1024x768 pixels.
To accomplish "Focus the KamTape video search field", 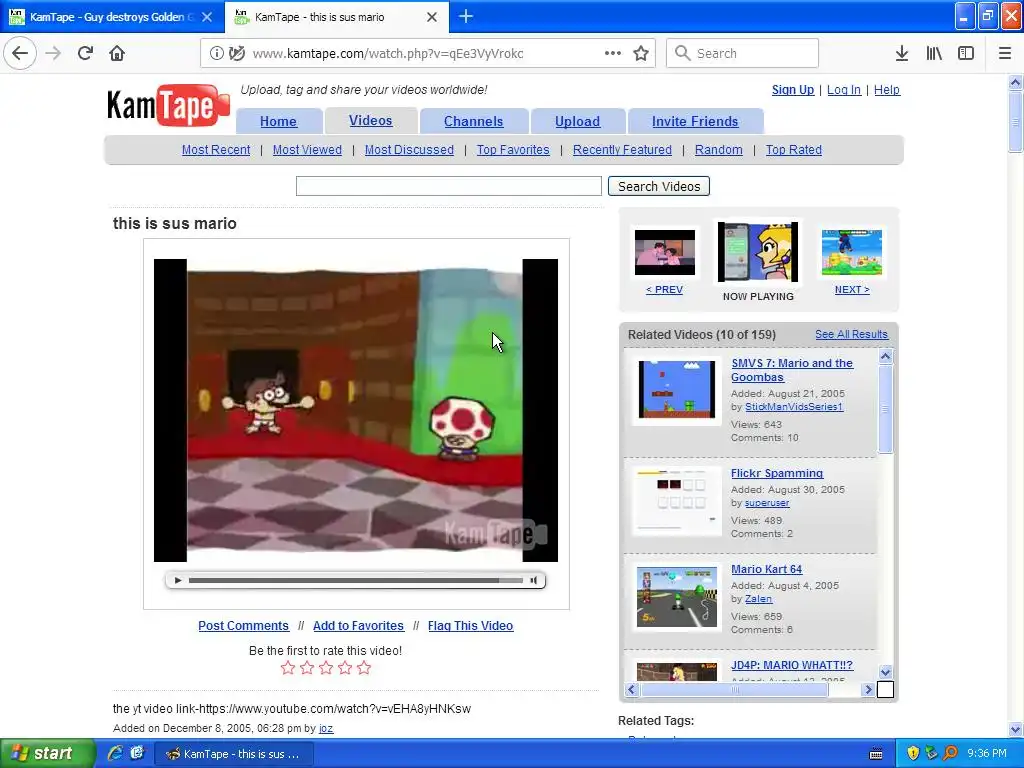I will coord(449,186).
